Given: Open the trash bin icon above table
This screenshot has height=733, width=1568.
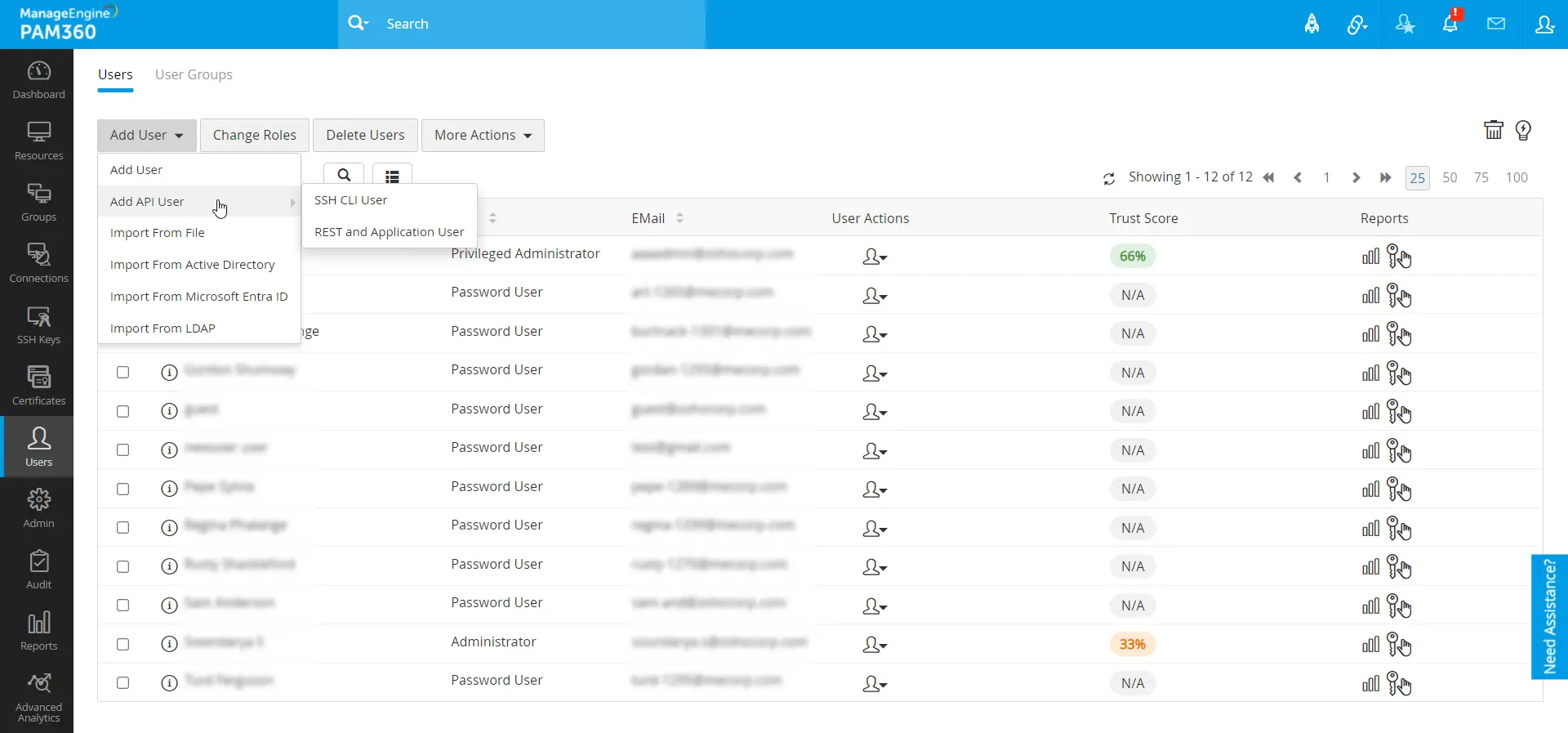Looking at the screenshot, I should coord(1493,130).
